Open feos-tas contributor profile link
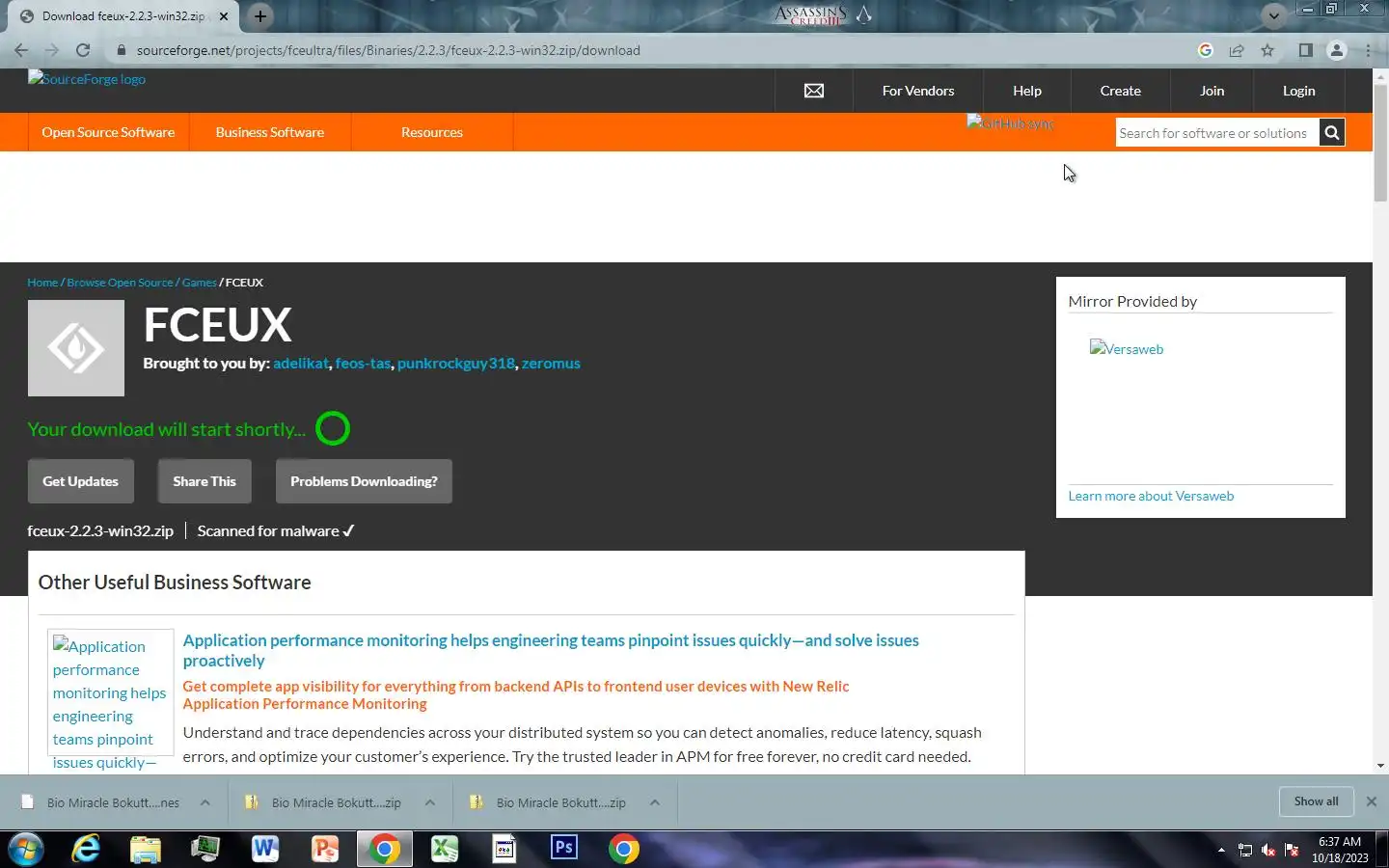 363,364
